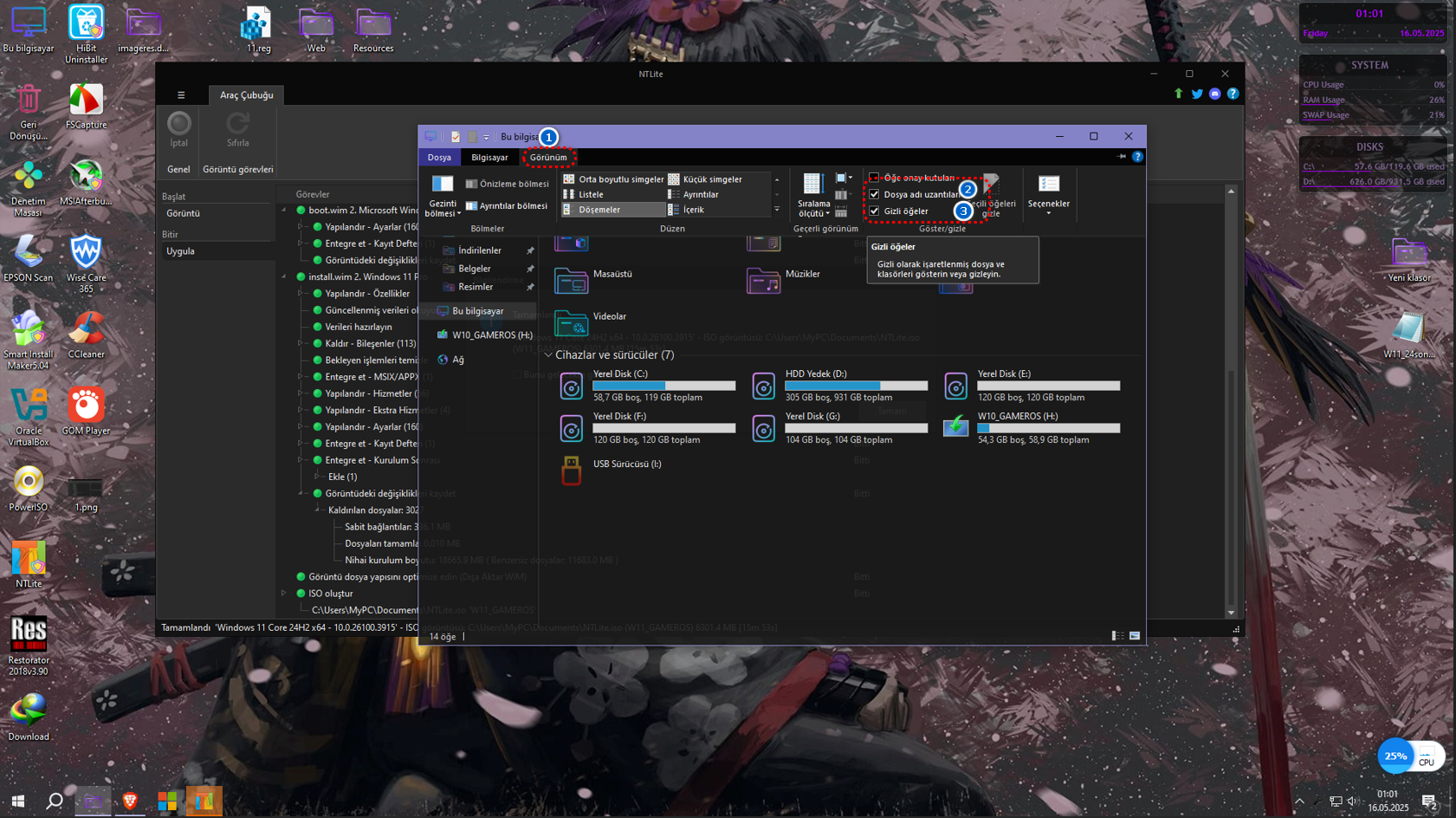
Task: Click the Gezinti bölmesi navigation pane icon
Action: [443, 184]
